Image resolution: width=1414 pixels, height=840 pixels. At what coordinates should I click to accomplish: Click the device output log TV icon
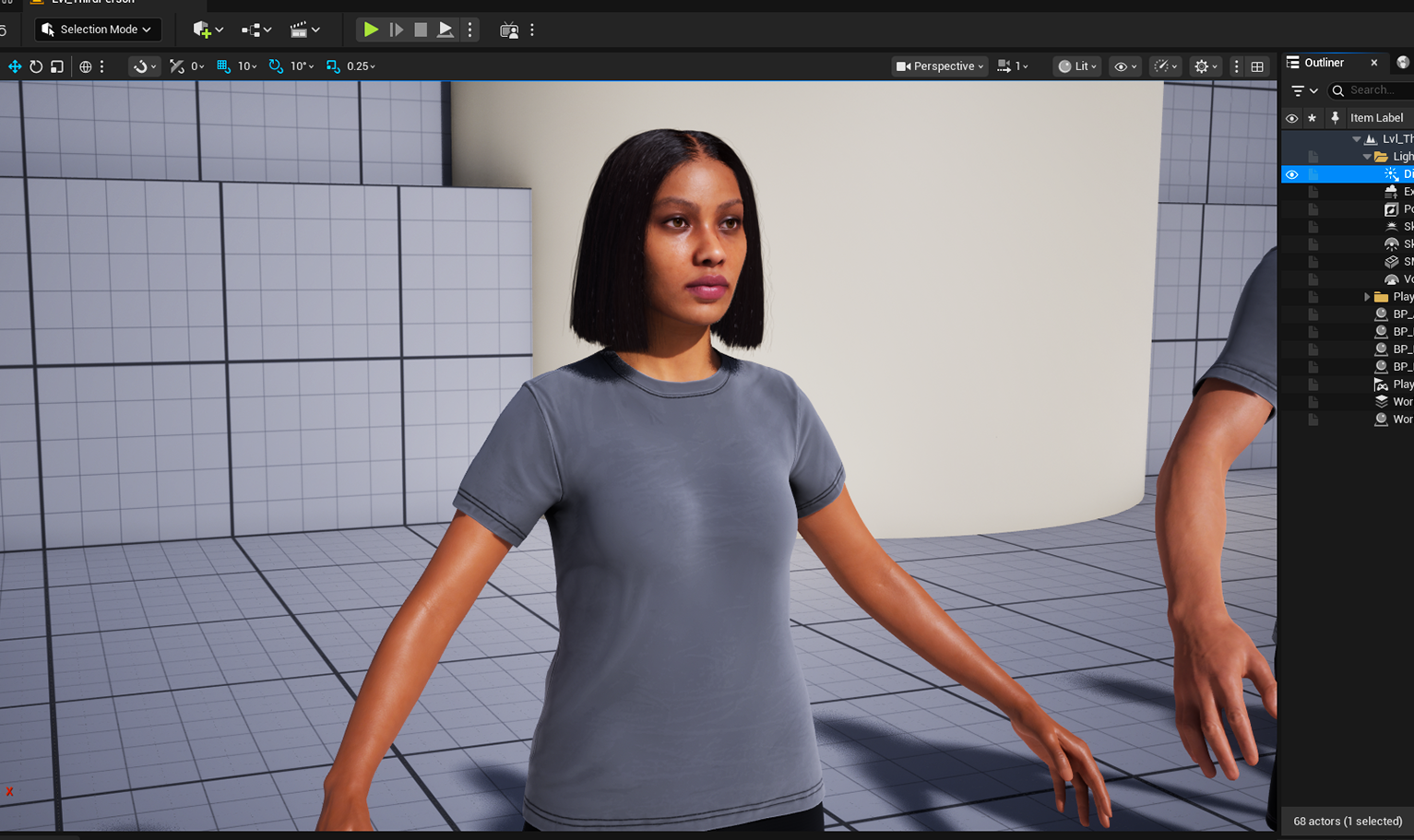[508, 29]
